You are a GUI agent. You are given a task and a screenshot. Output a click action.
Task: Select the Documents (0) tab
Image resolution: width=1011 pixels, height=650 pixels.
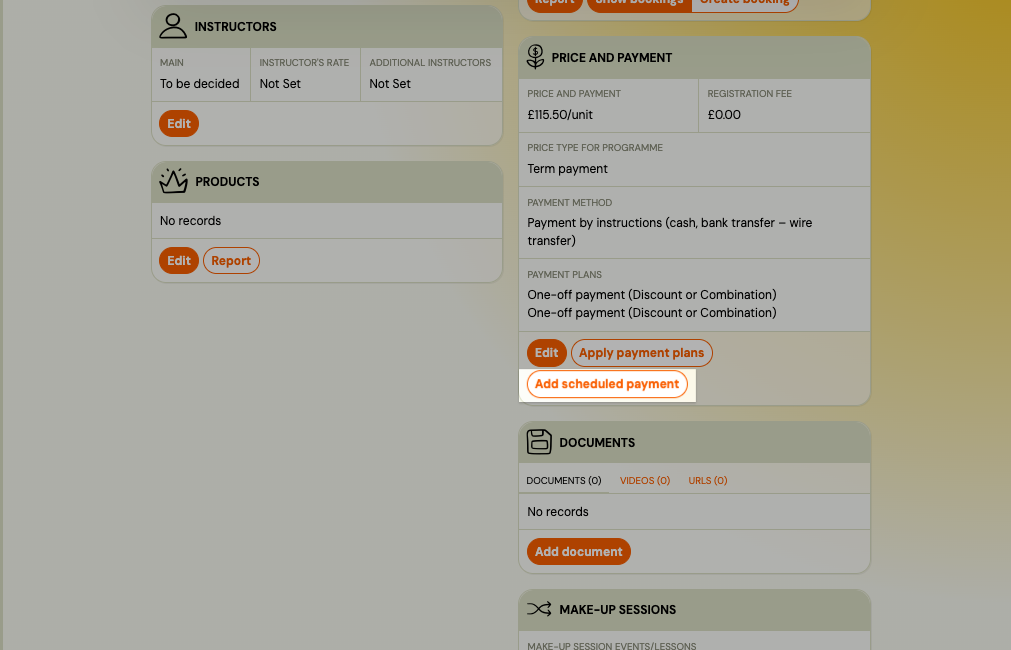click(x=563, y=481)
